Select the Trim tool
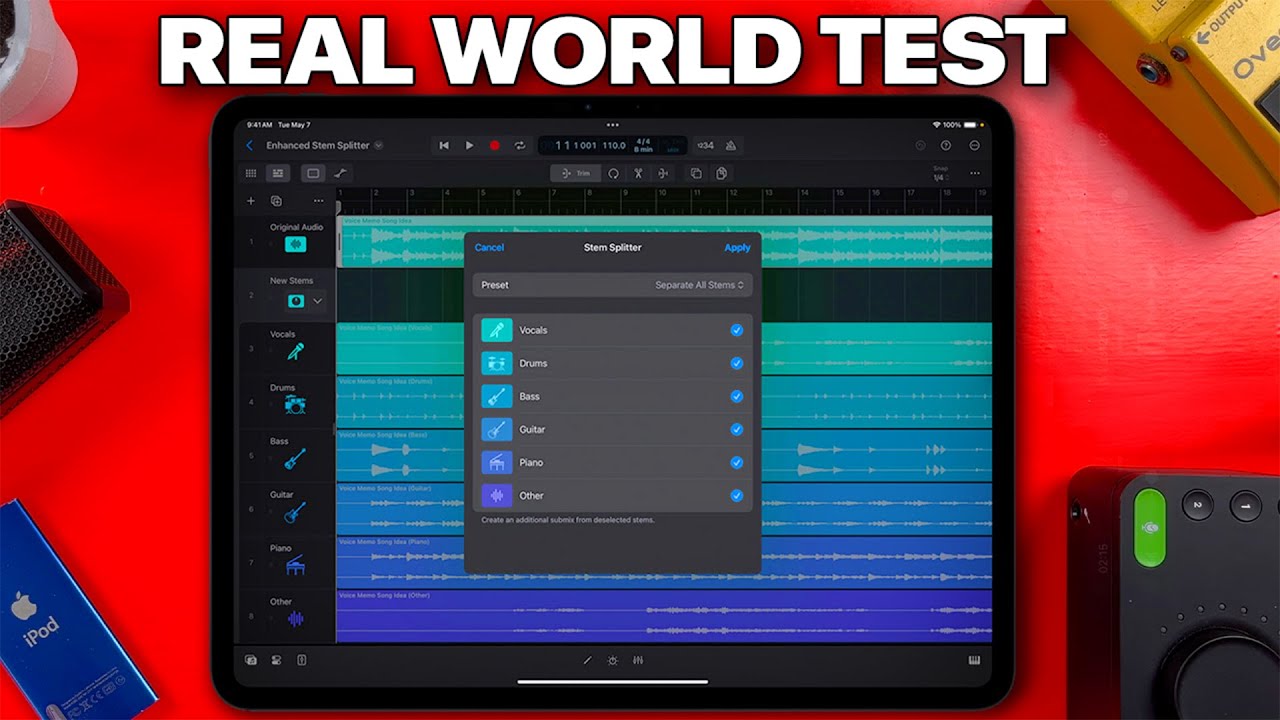Image resolution: width=1280 pixels, height=720 pixels. pyautogui.click(x=576, y=173)
